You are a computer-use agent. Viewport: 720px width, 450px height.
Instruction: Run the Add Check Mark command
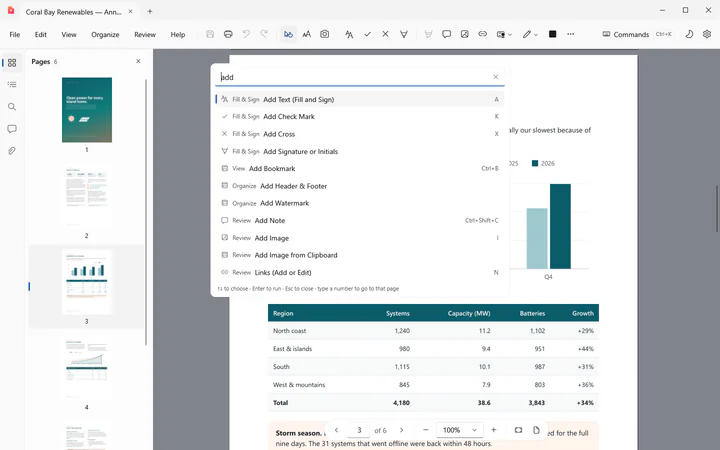pos(360,117)
